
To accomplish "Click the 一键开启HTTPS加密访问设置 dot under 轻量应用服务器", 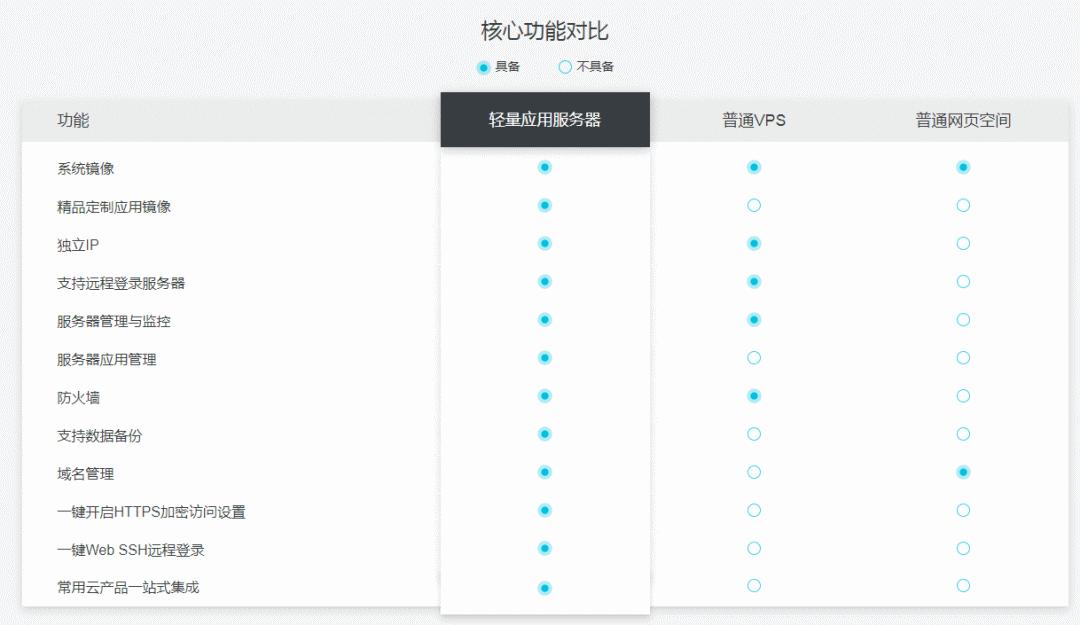I will 543,510.
